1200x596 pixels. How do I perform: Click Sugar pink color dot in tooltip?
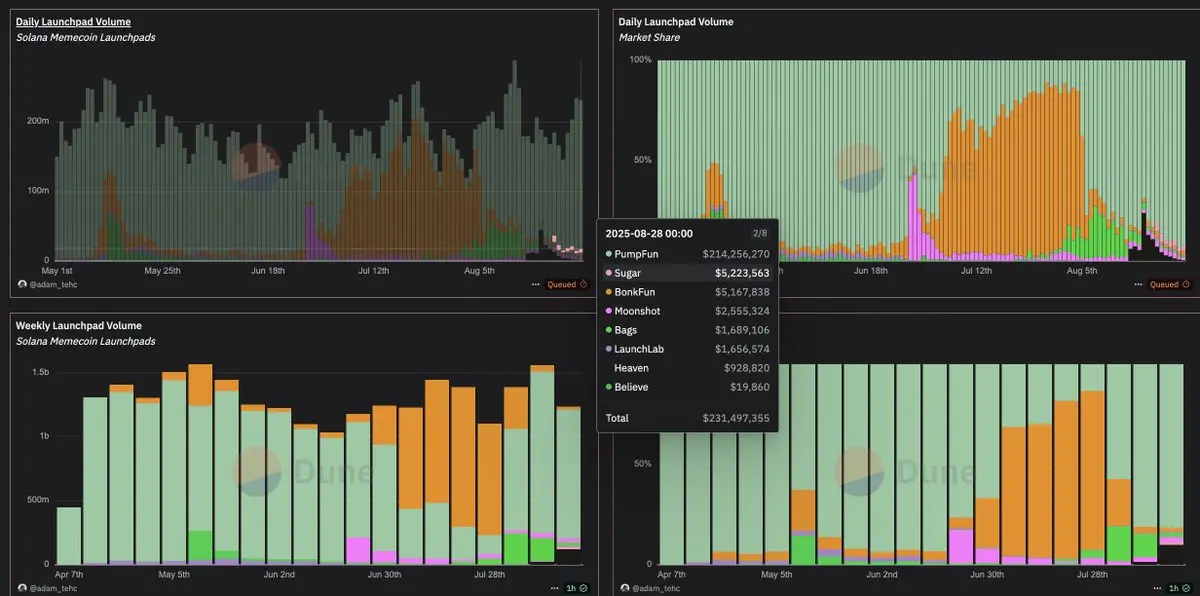point(609,272)
